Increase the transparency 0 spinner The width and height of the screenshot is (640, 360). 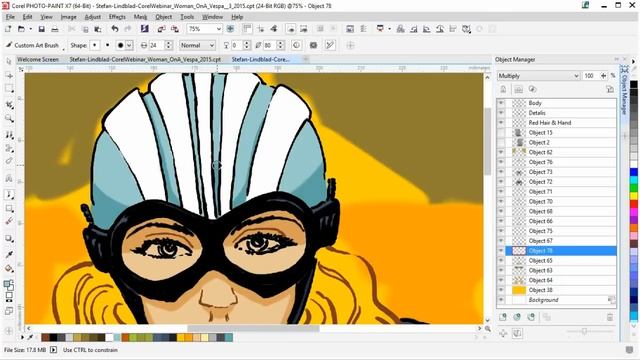246,43
